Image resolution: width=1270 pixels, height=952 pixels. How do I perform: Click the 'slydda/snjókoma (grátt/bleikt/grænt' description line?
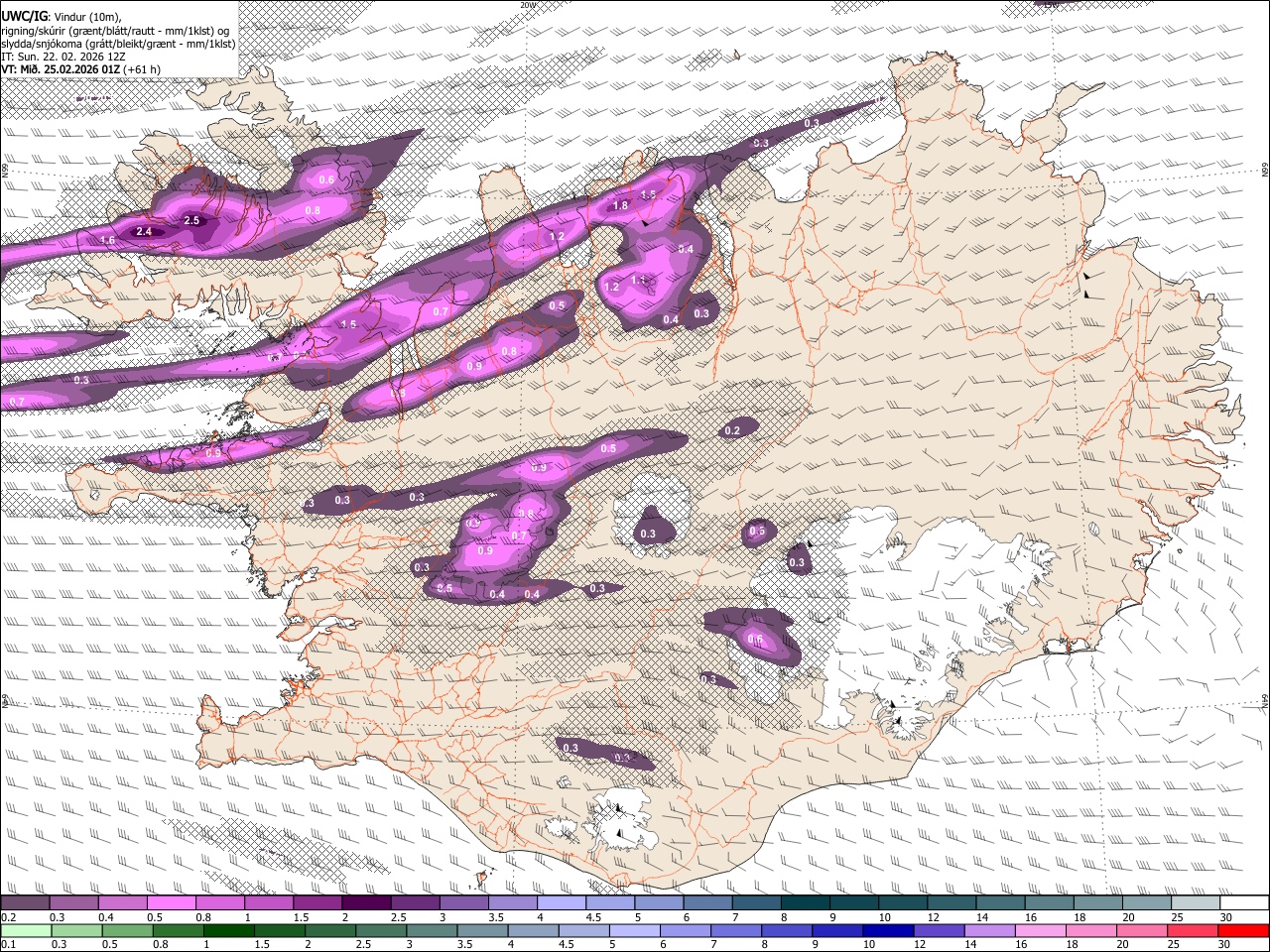pos(118,44)
